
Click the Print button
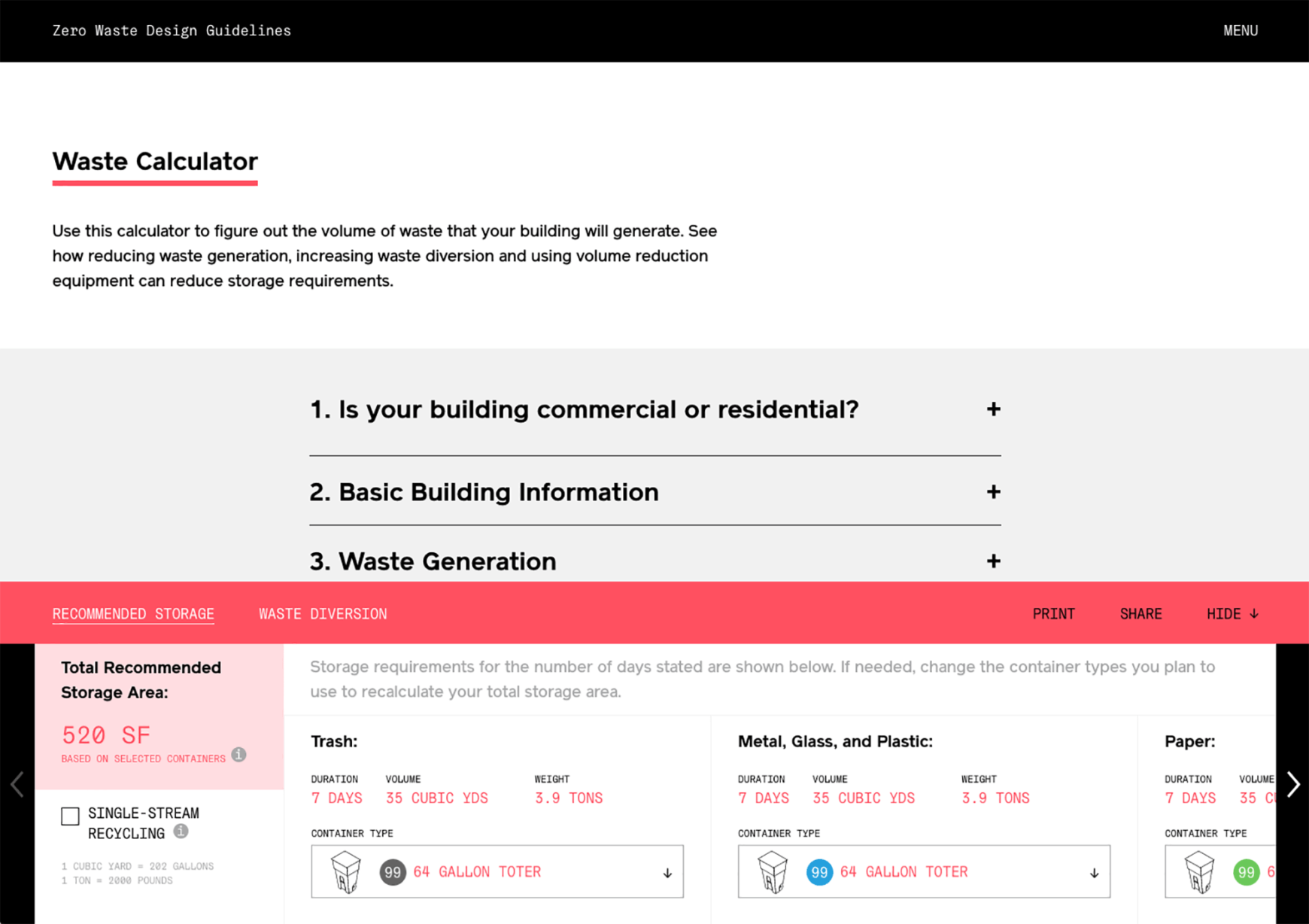coord(1053,614)
